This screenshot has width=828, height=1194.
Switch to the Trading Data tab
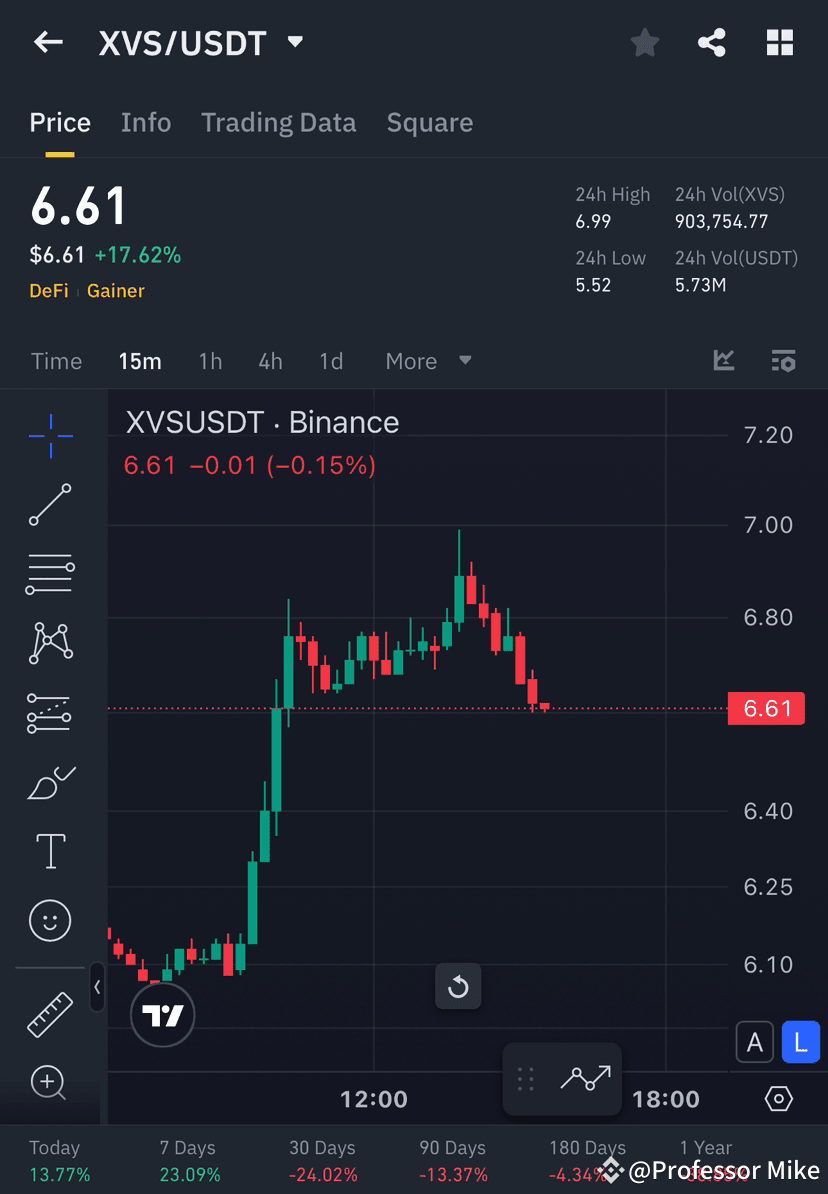[279, 122]
